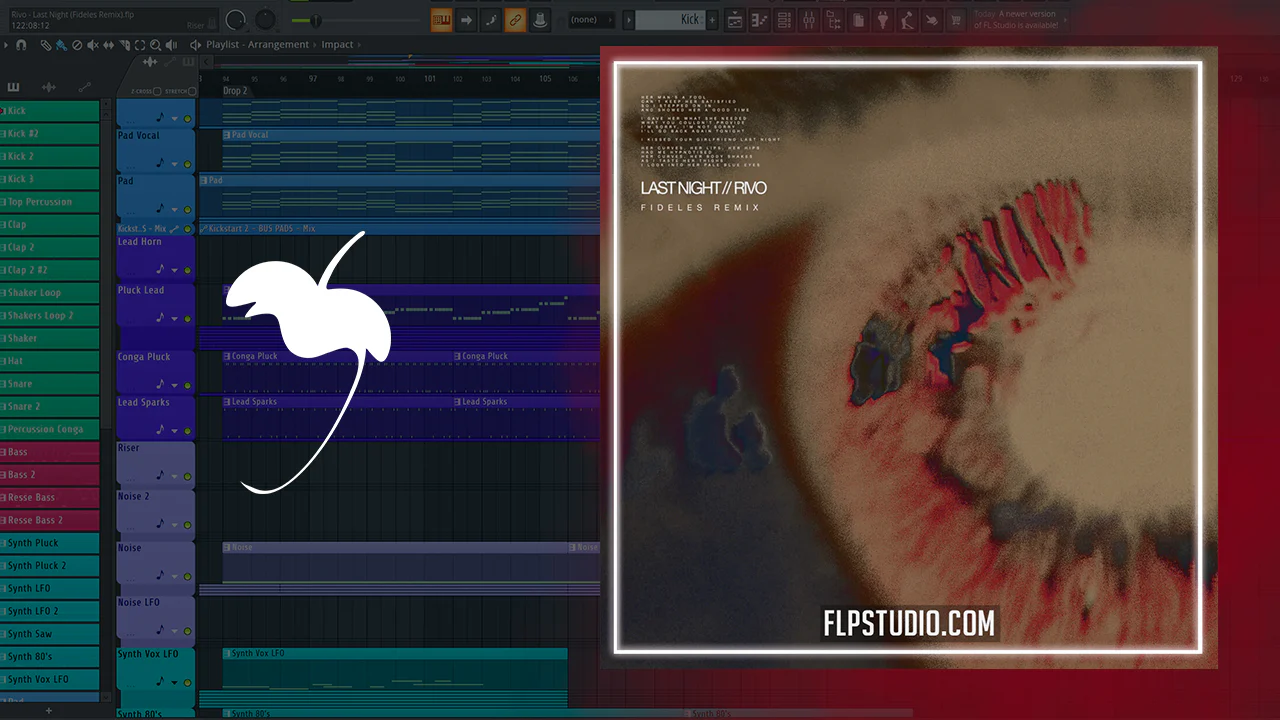Open the Playlist - Arrangement breadcrumb menu
This screenshot has height=720, width=1280.
click(258, 45)
